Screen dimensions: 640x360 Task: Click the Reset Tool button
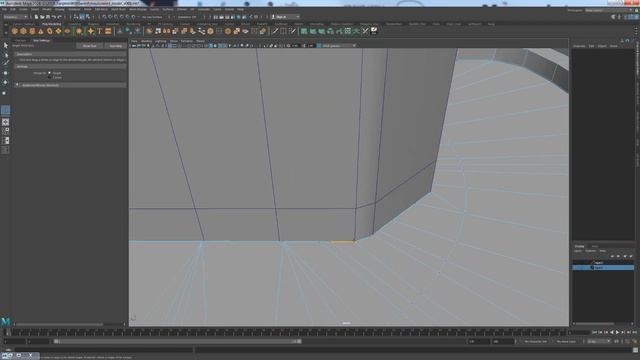pos(89,46)
